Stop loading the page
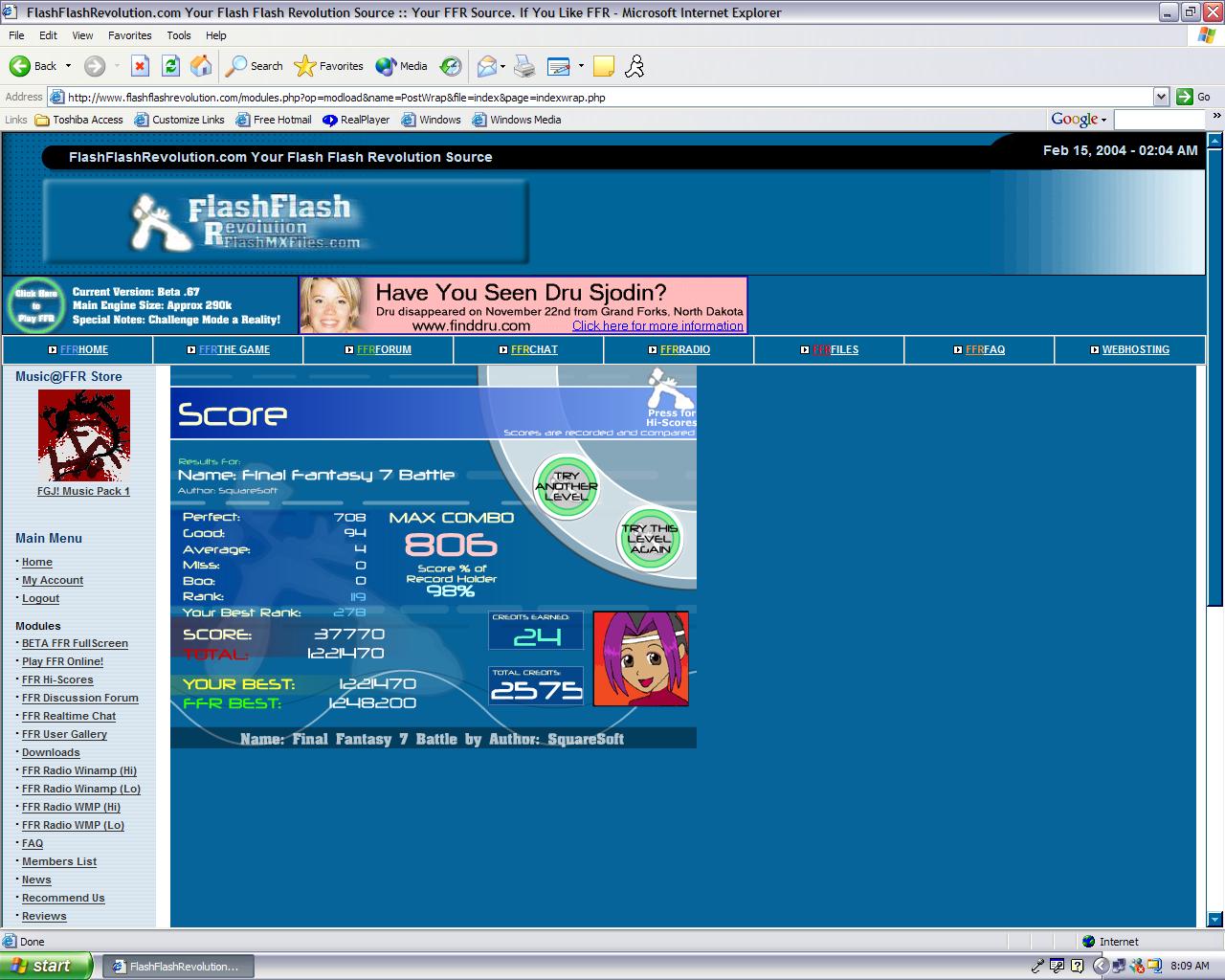The width and height of the screenshot is (1225, 980). pos(140,66)
